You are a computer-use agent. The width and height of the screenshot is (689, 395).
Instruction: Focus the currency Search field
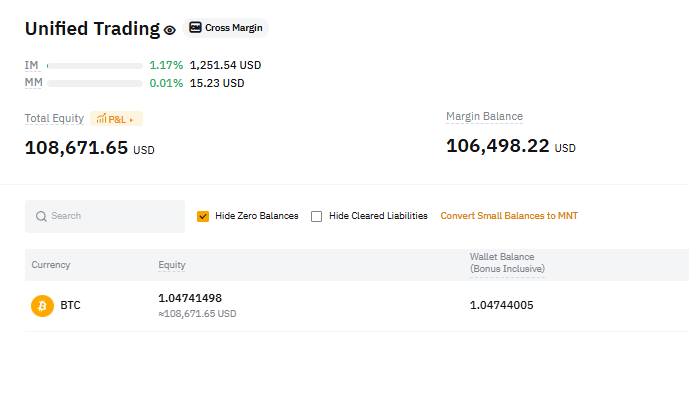pyautogui.click(x=105, y=216)
